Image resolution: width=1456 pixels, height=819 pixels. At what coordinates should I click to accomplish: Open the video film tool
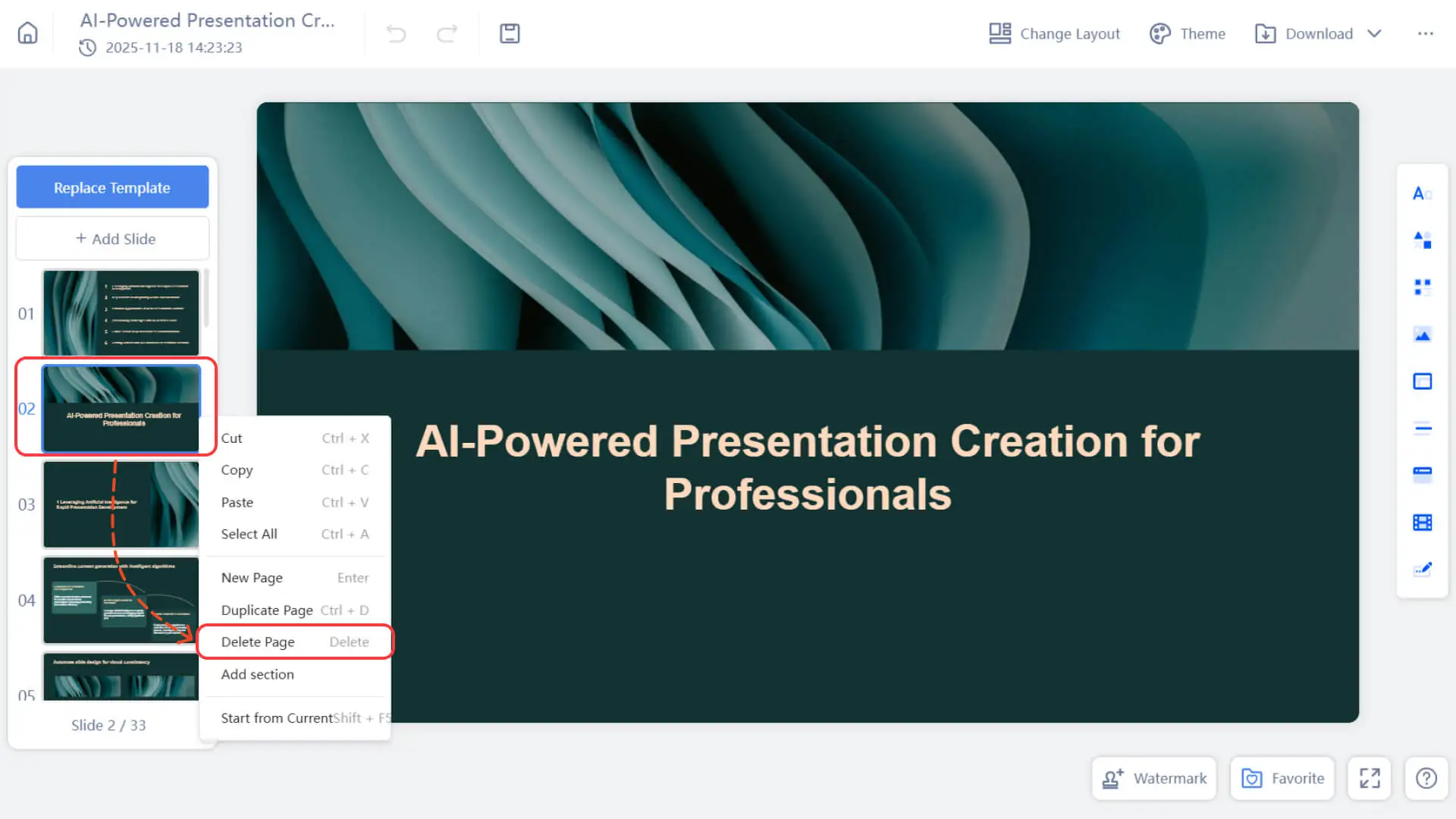point(1422,522)
